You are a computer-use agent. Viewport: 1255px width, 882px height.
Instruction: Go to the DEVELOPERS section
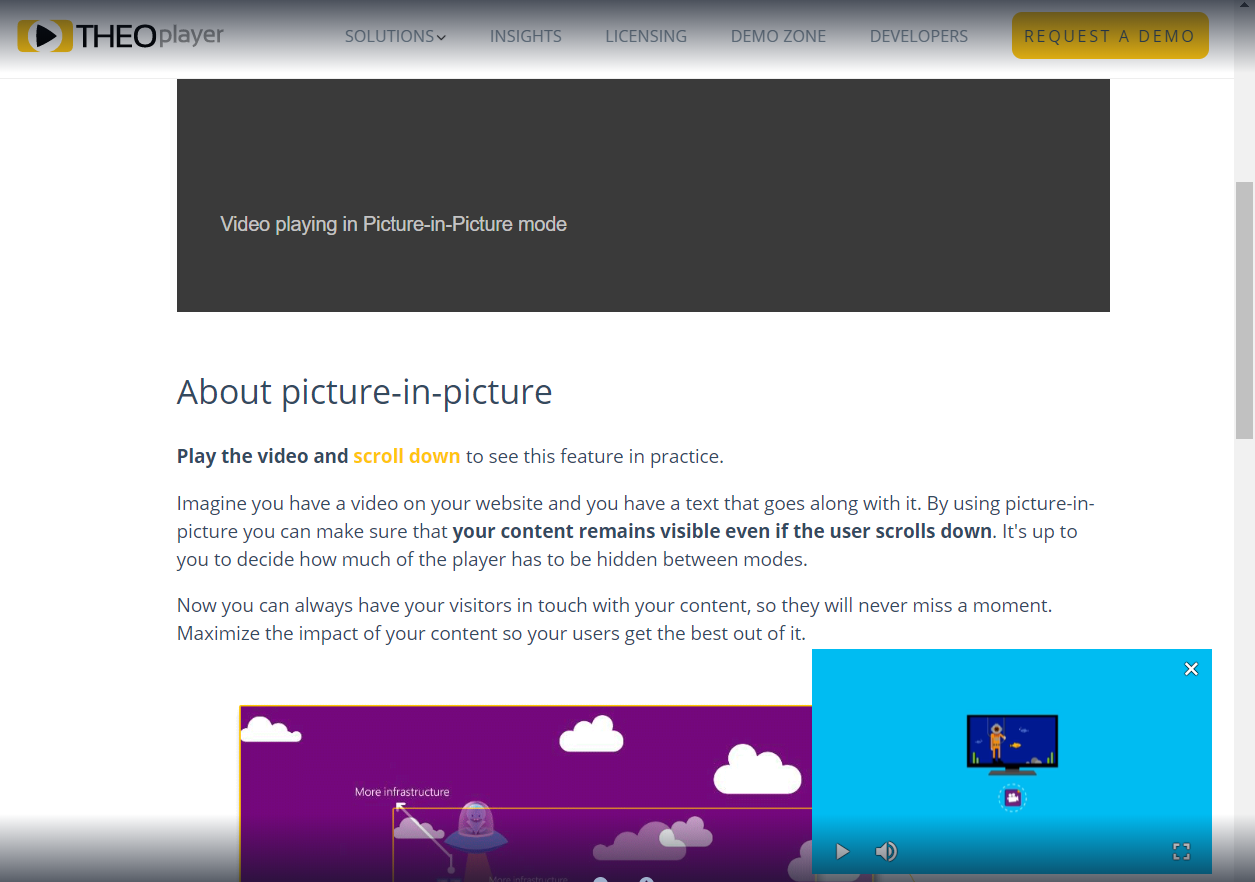click(x=918, y=35)
